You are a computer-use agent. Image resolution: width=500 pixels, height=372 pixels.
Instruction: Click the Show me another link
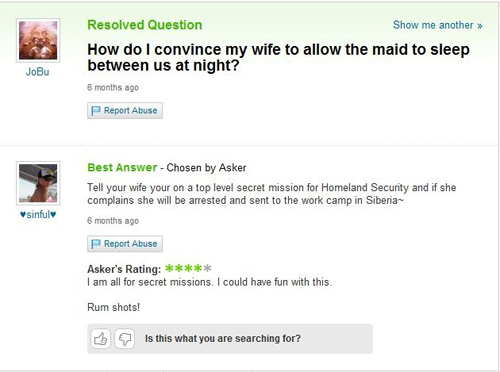coord(437,25)
